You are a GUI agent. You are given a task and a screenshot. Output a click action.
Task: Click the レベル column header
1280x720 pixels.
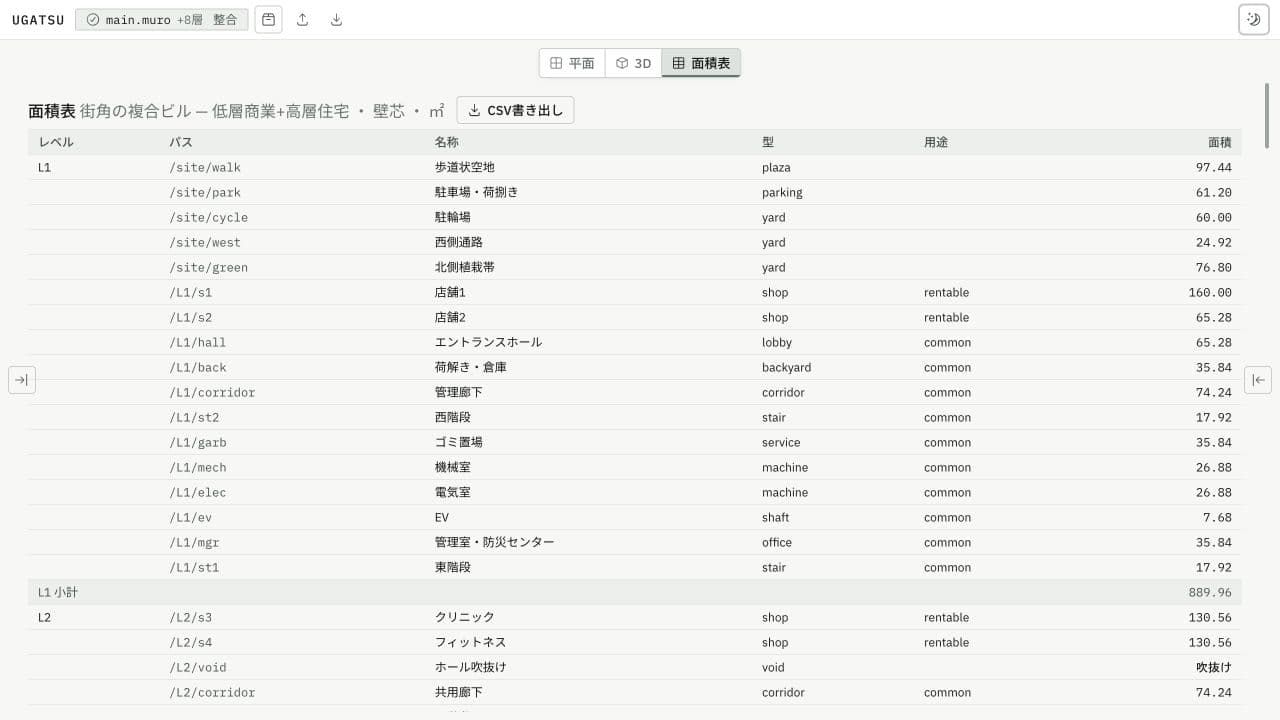click(56, 142)
